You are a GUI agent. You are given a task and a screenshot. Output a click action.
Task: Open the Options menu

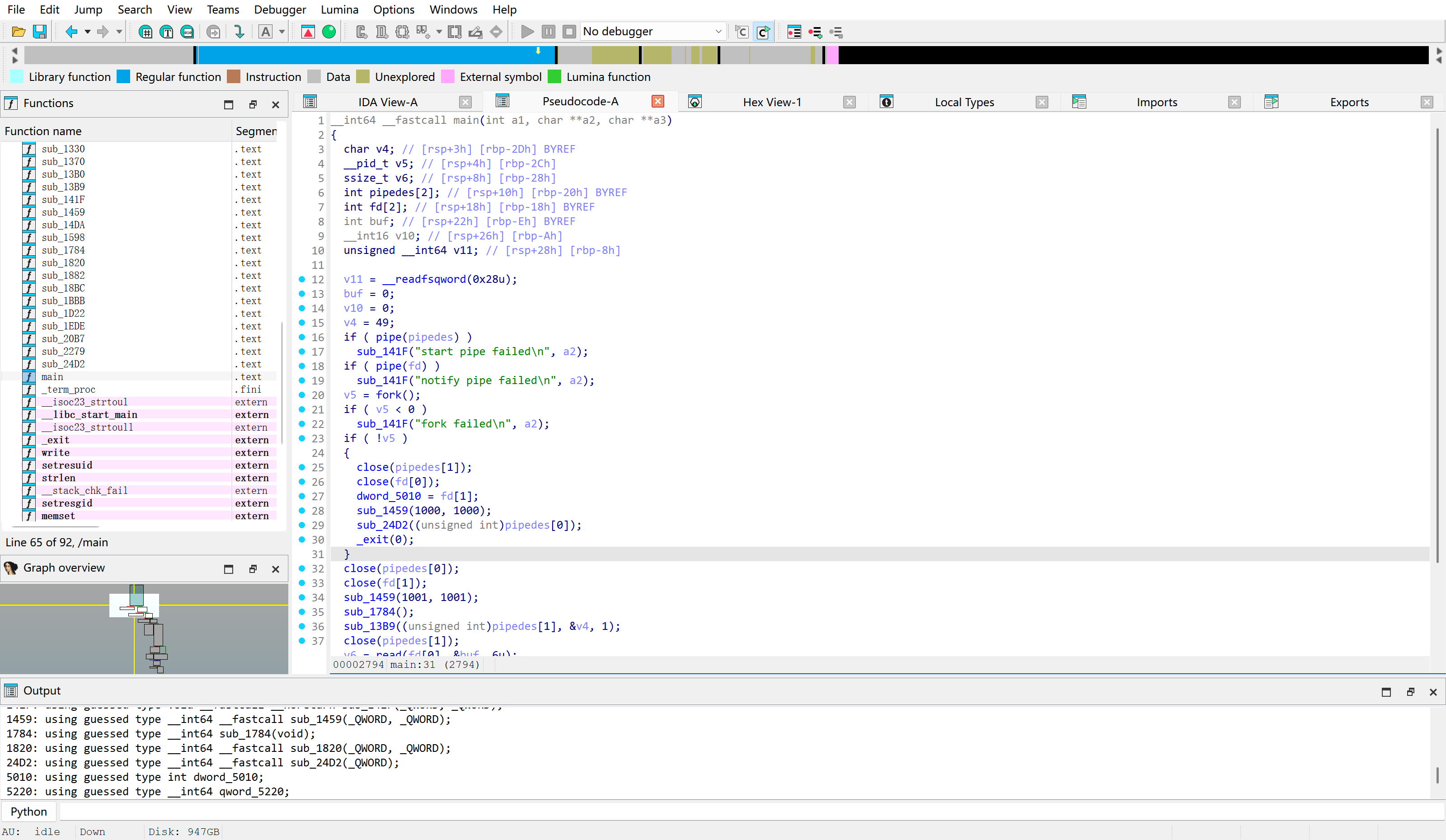point(394,10)
